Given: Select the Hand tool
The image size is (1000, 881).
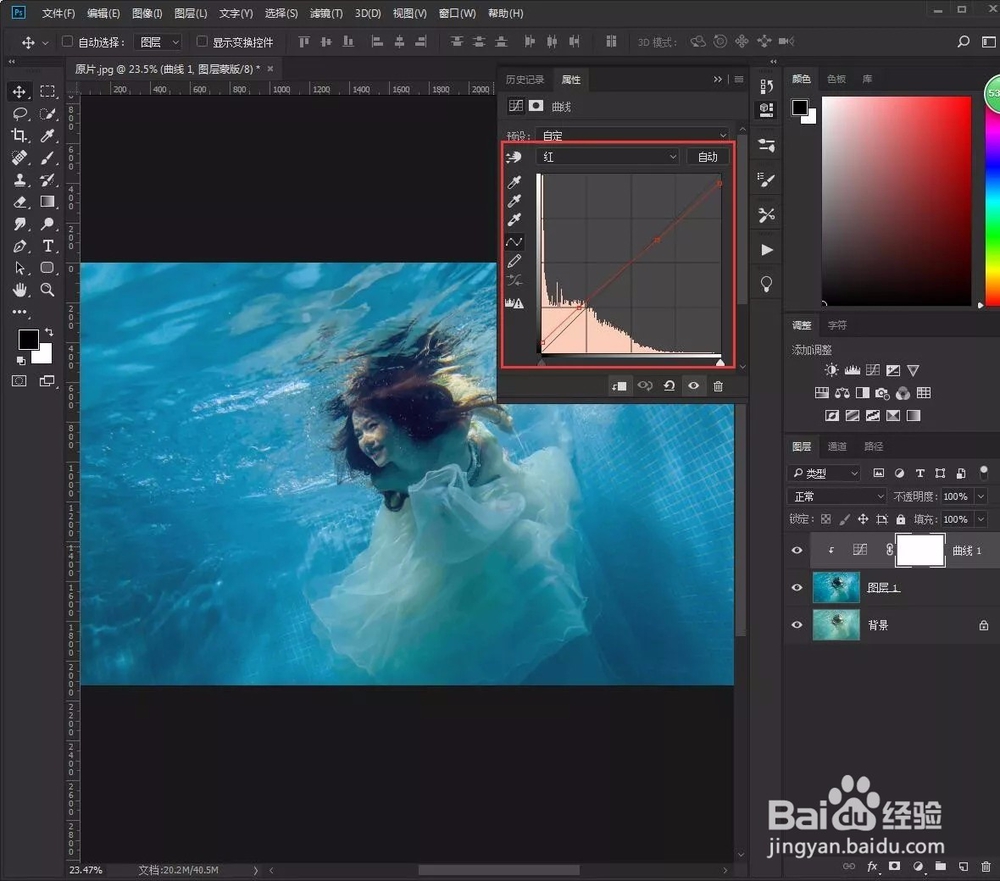Looking at the screenshot, I should pyautogui.click(x=19, y=290).
